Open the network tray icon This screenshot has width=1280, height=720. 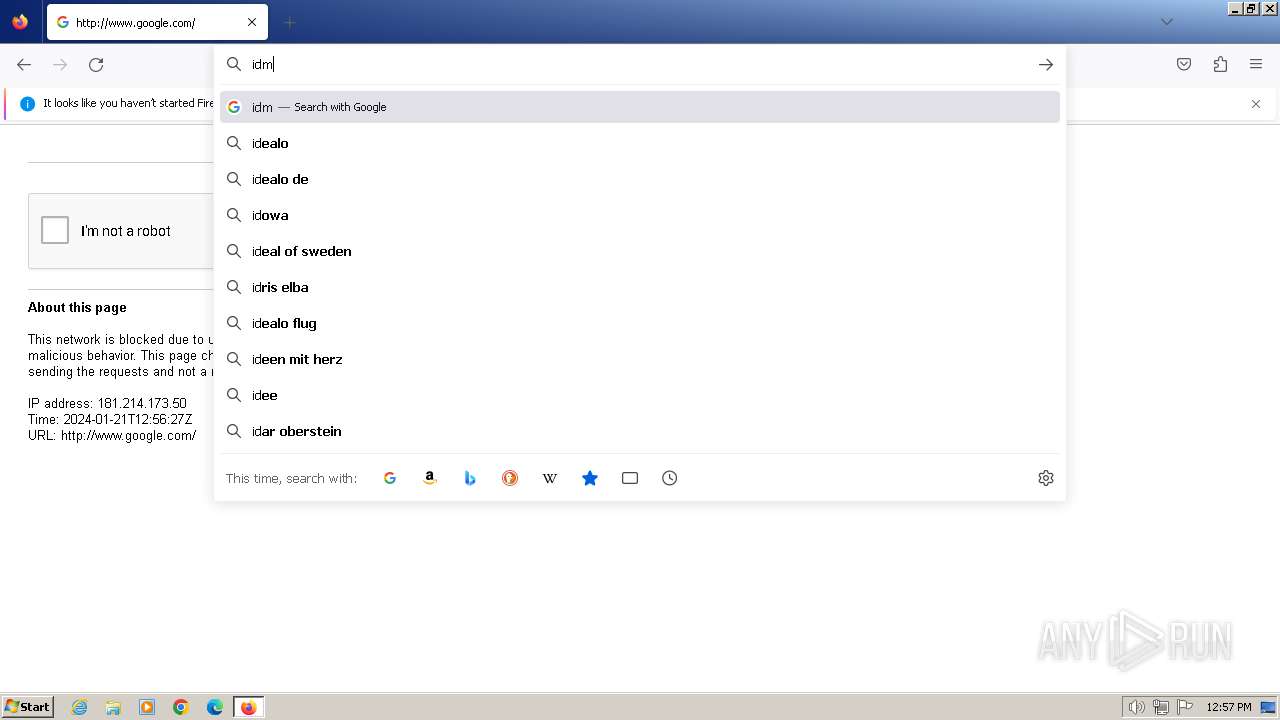(x=1161, y=707)
